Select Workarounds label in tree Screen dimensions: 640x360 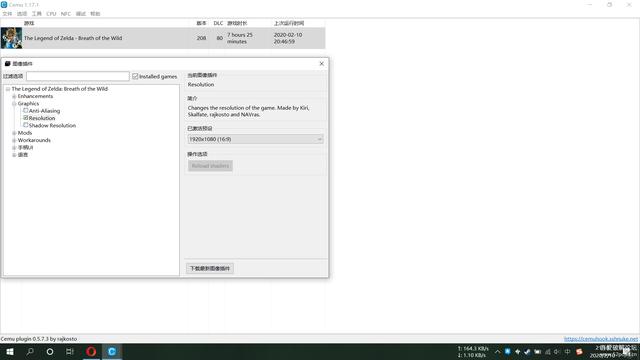(34, 140)
